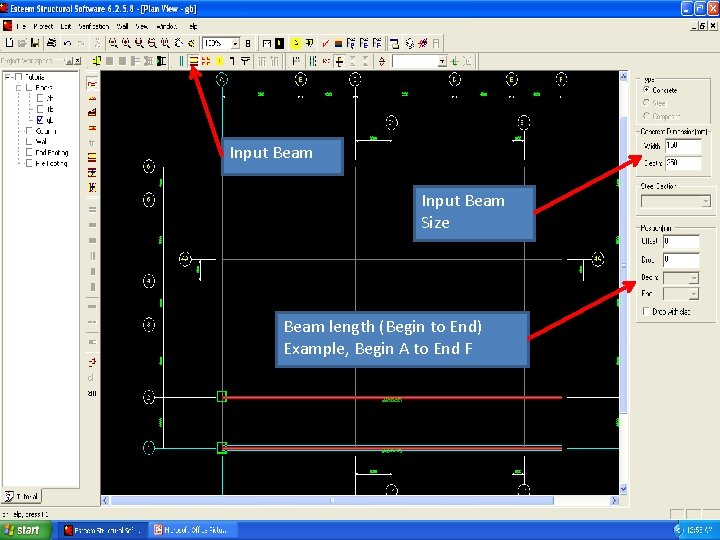Open the File menu
This screenshot has width=720, height=540.
[x=22, y=27]
